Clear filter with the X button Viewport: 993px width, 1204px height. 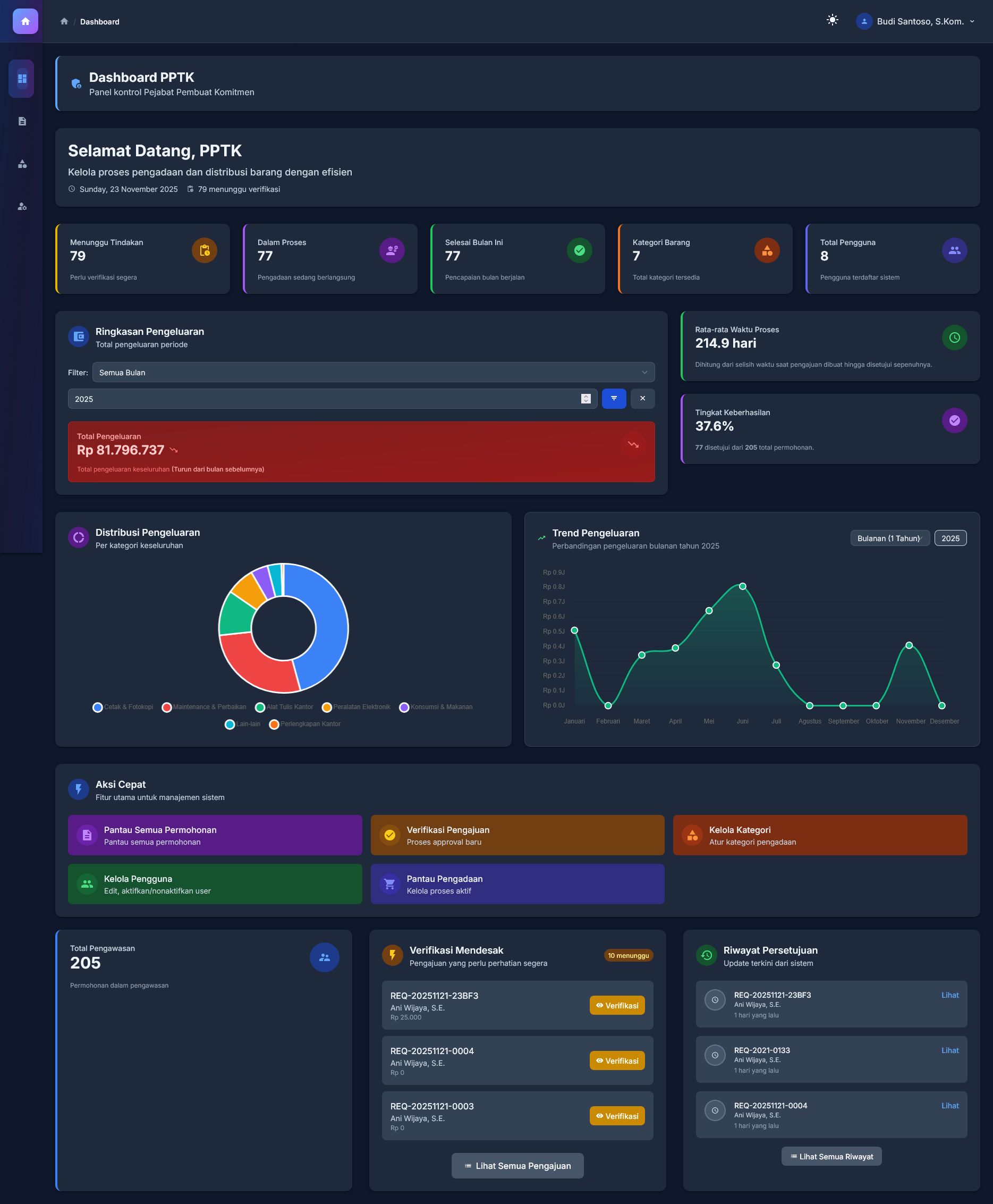(x=642, y=398)
